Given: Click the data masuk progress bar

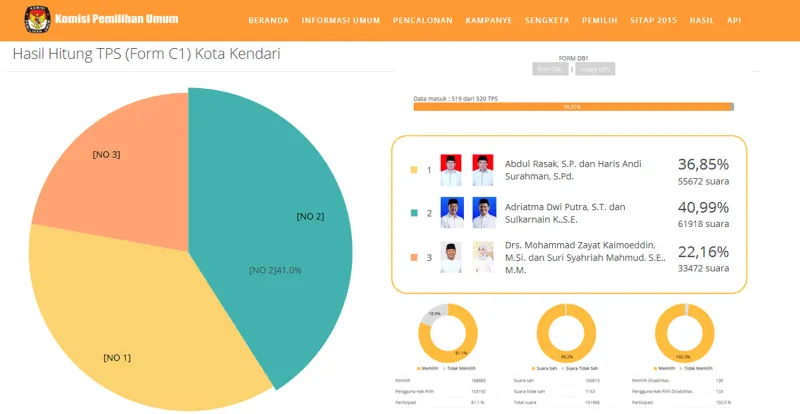Looking at the screenshot, I should tap(573, 106).
